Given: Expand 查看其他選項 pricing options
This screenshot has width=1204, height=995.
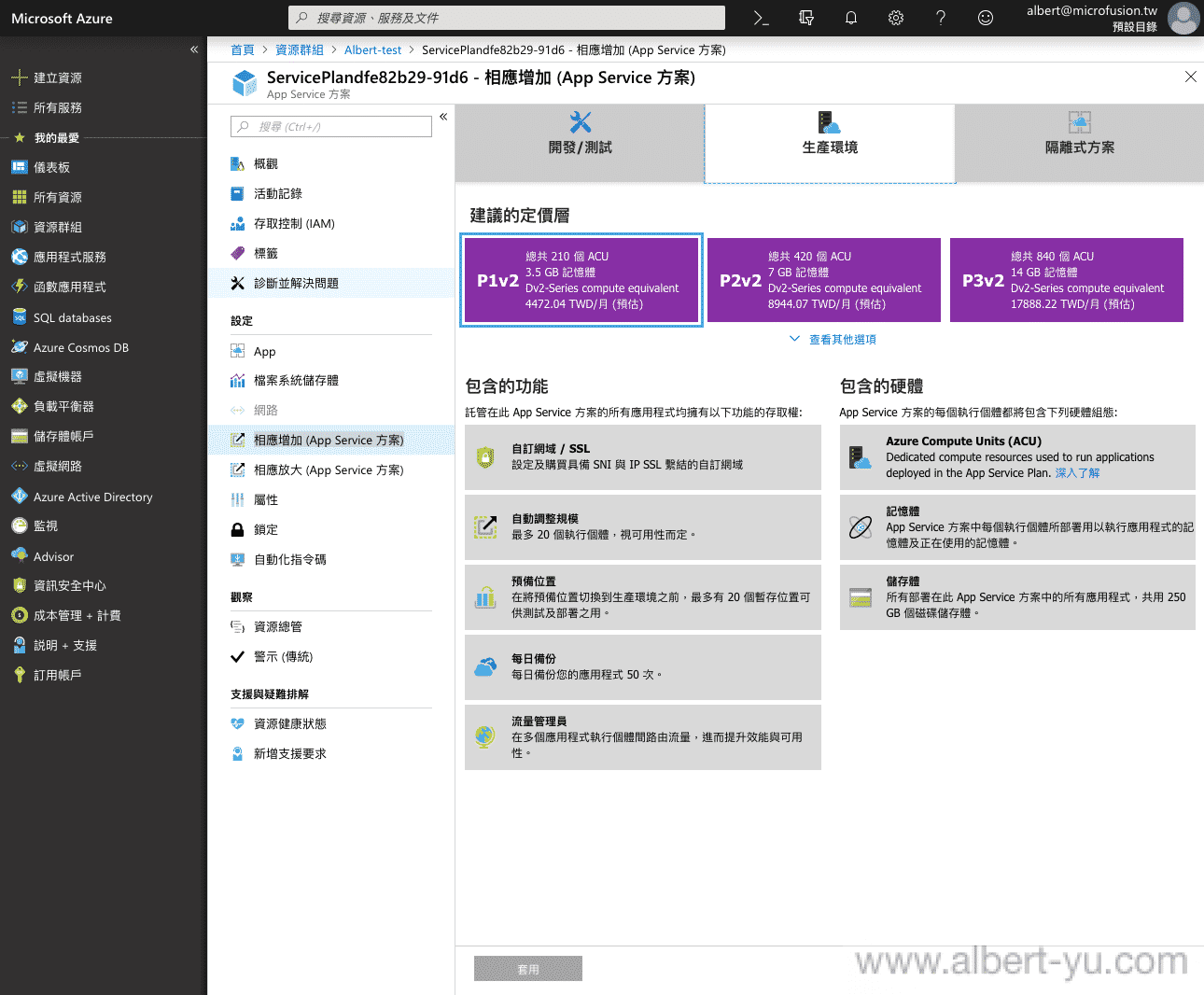Looking at the screenshot, I should coord(833,339).
